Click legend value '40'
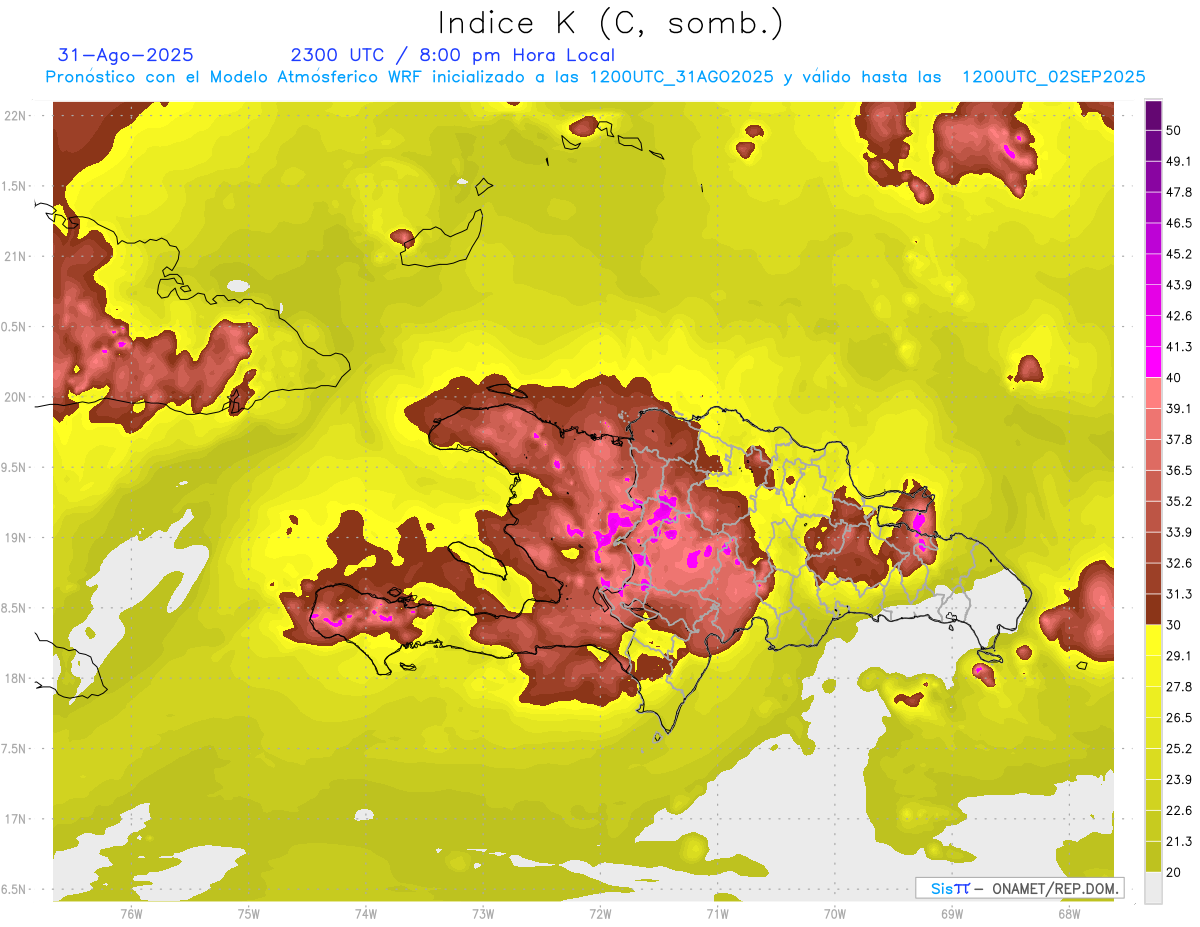 1174,378
